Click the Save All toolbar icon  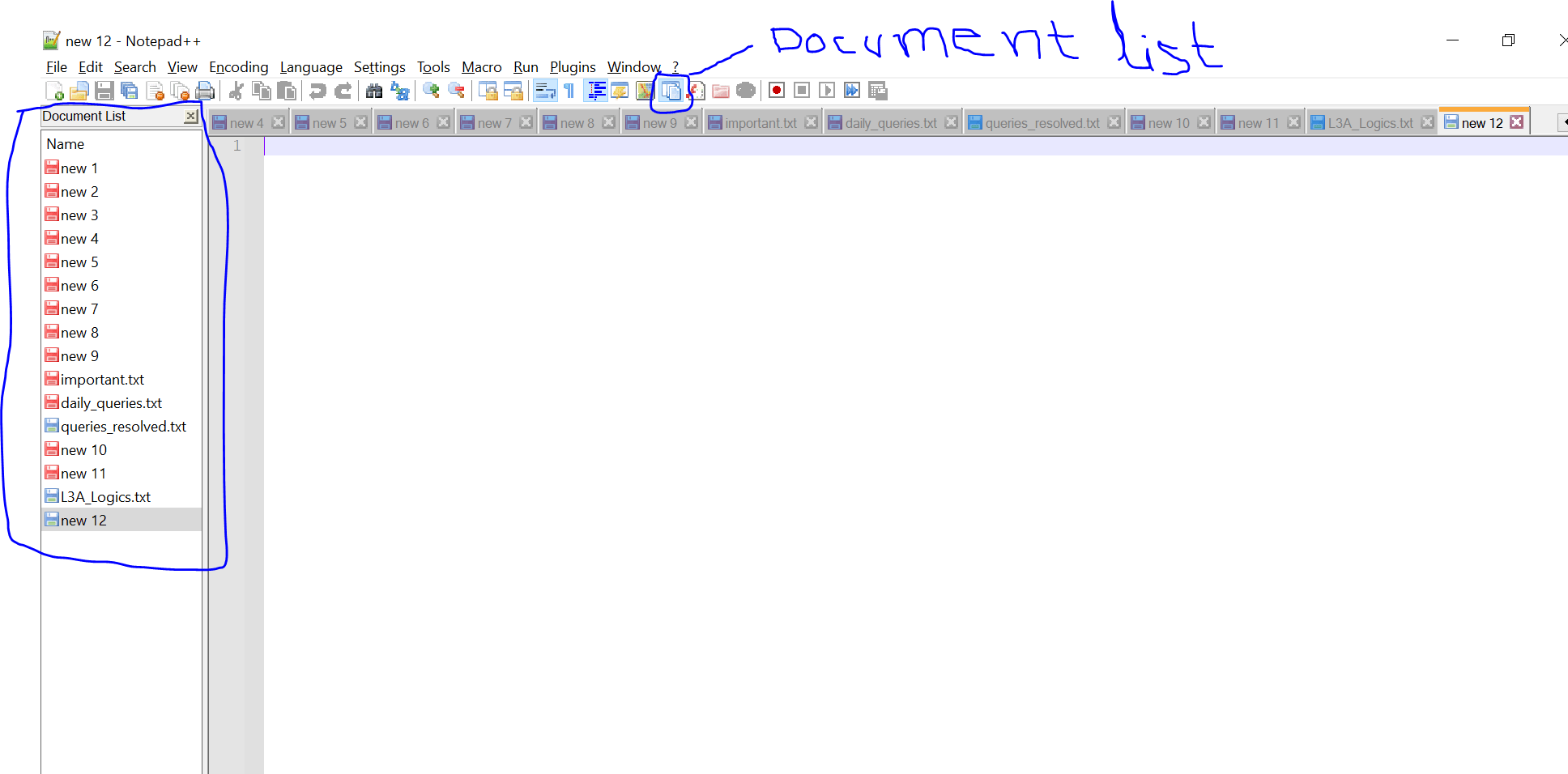[130, 91]
